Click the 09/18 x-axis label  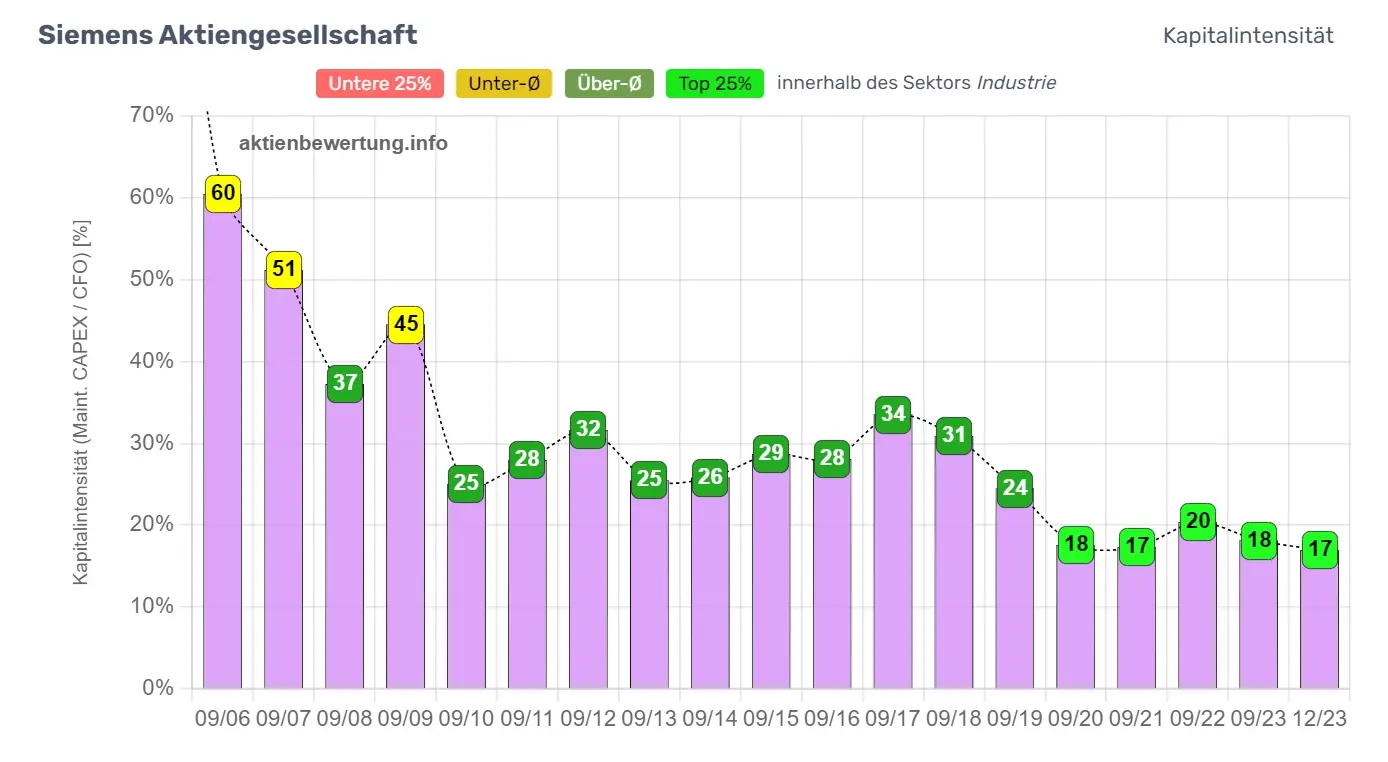pos(954,717)
